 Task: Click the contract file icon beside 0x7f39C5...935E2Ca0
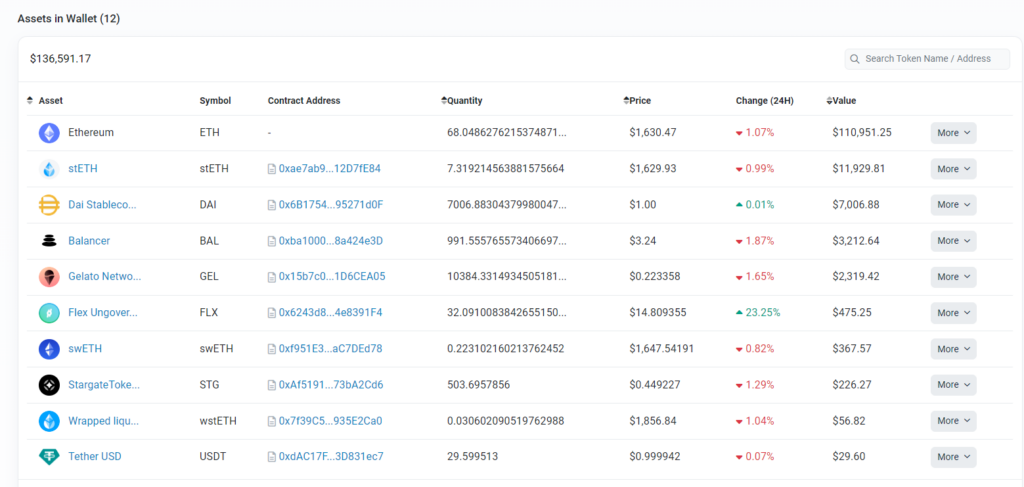coord(272,421)
